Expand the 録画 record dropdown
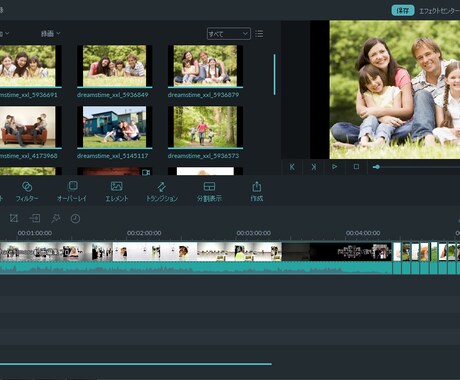Viewport: 460px width, 380px height. coord(51,33)
